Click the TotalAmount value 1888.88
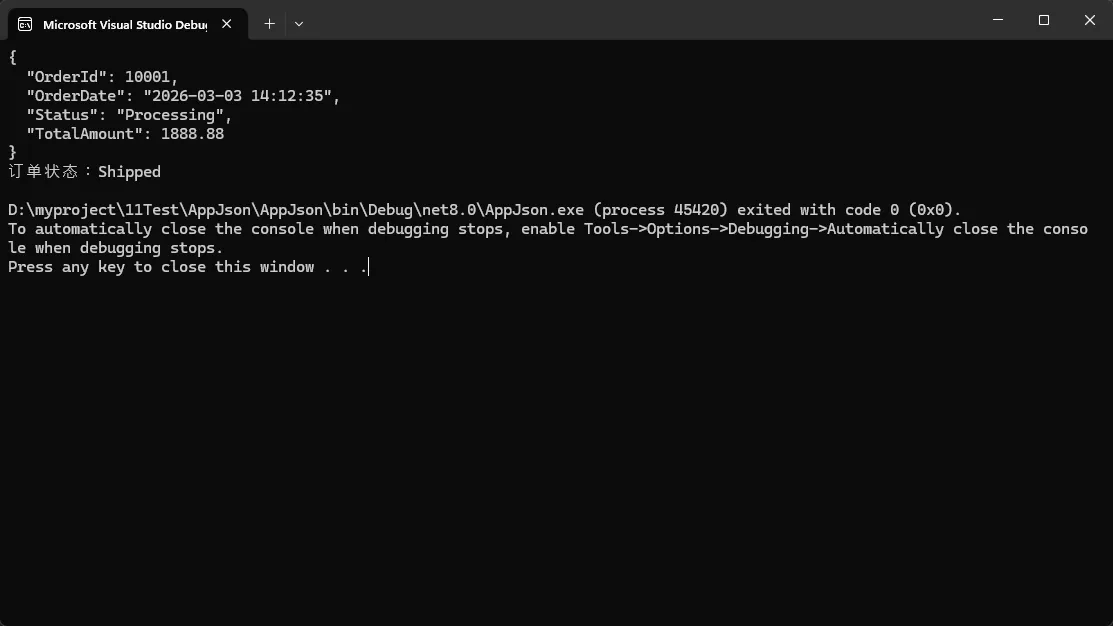 click(192, 134)
